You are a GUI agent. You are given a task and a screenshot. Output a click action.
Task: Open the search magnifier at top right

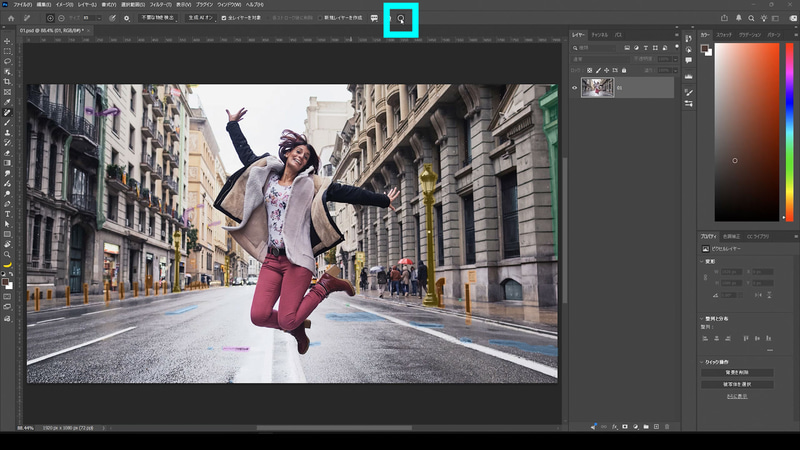tap(751, 18)
